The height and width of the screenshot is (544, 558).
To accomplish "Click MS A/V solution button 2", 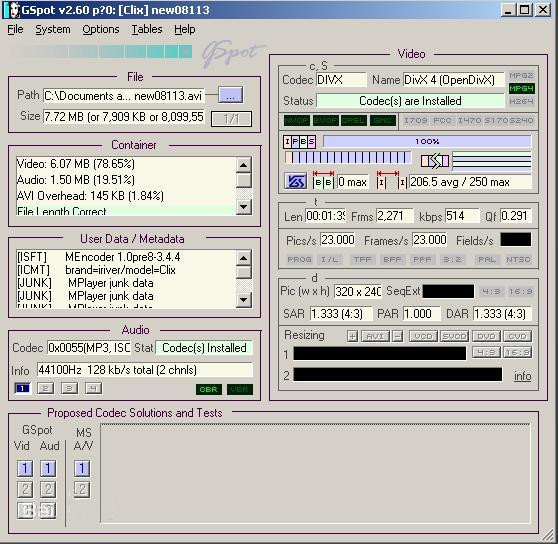I will click(82, 489).
